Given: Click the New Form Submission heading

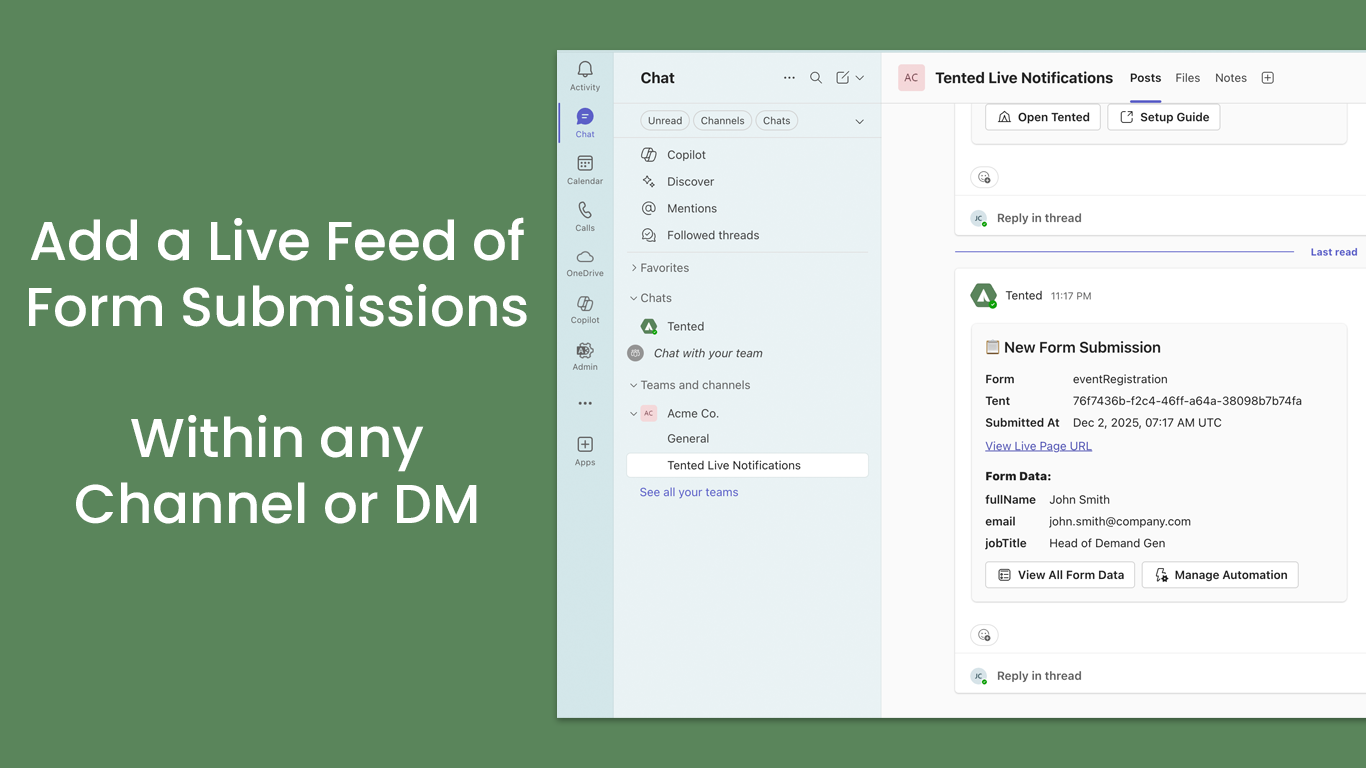Looking at the screenshot, I should click(1082, 348).
